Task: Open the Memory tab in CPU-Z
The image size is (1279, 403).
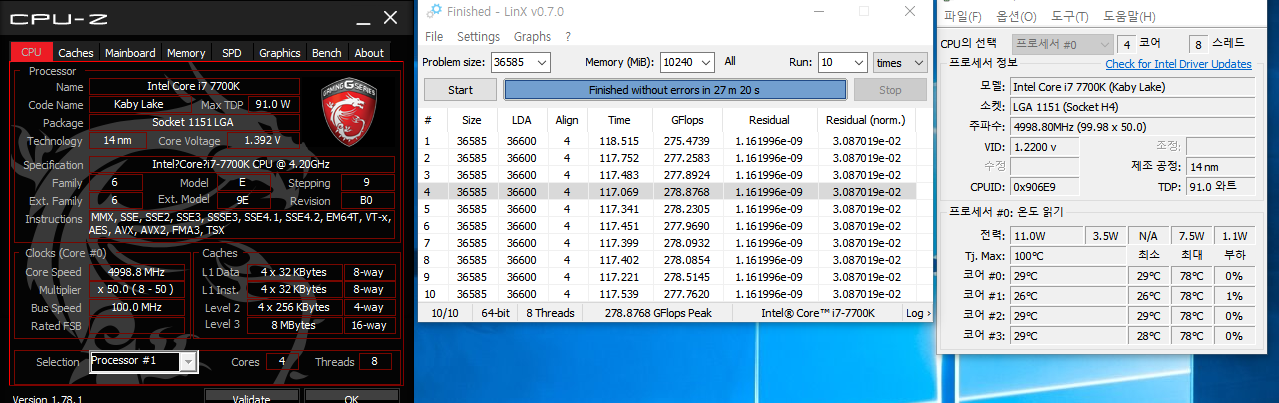Action: coord(186,53)
